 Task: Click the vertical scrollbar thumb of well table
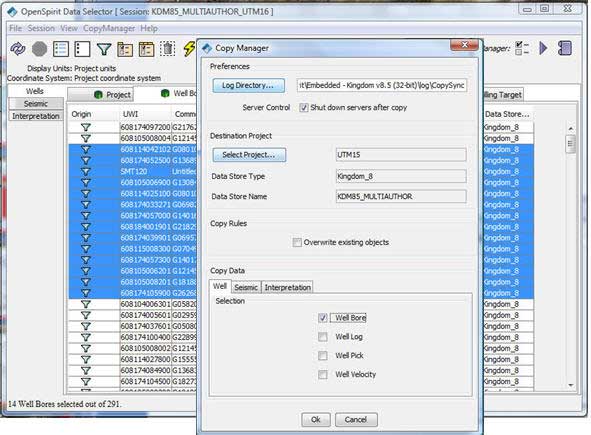click(571, 144)
